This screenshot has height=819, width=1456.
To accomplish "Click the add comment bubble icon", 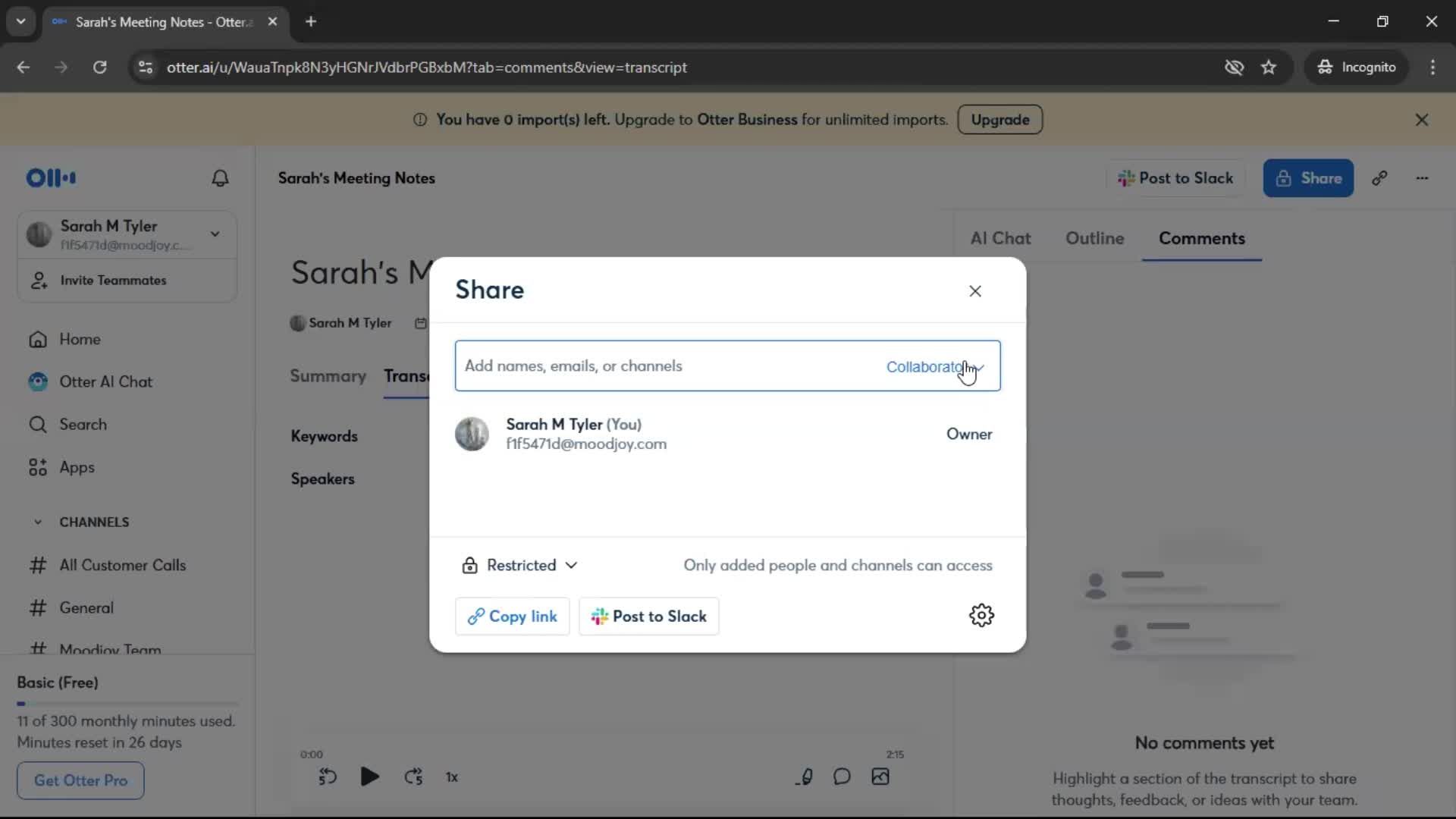I will pyautogui.click(x=842, y=777).
